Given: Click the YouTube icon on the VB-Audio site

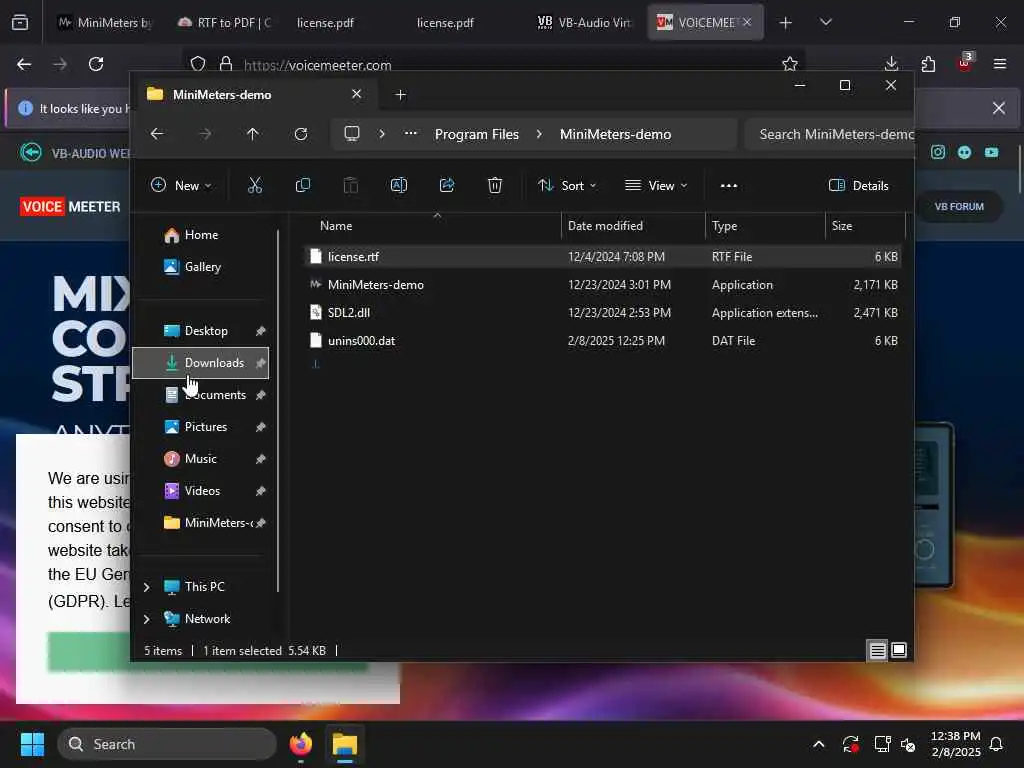Looking at the screenshot, I should [x=991, y=152].
